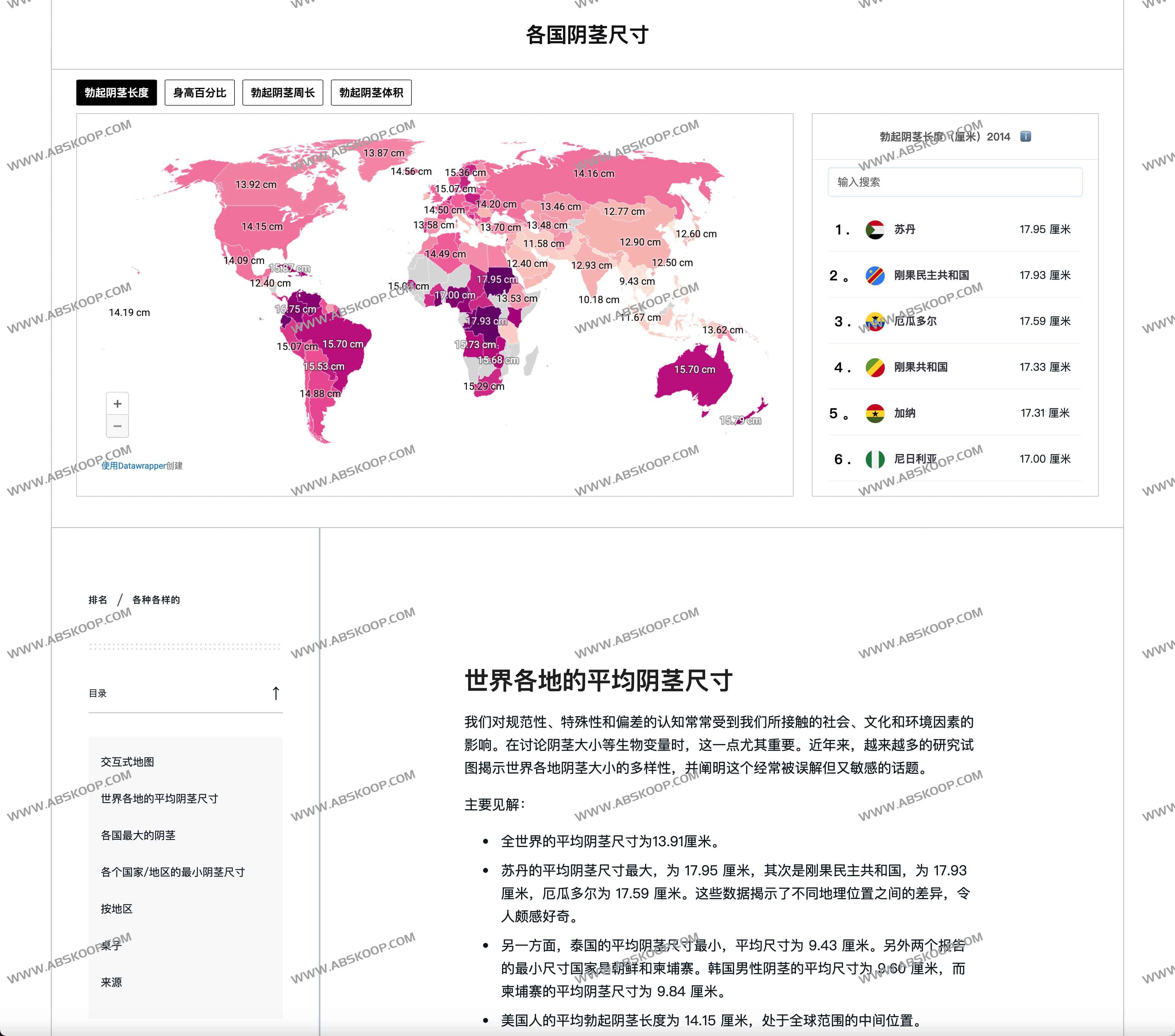The height and width of the screenshot is (1036, 1175).
Task: Jump to 各国最大的阴茎 section
Action: [x=138, y=835]
